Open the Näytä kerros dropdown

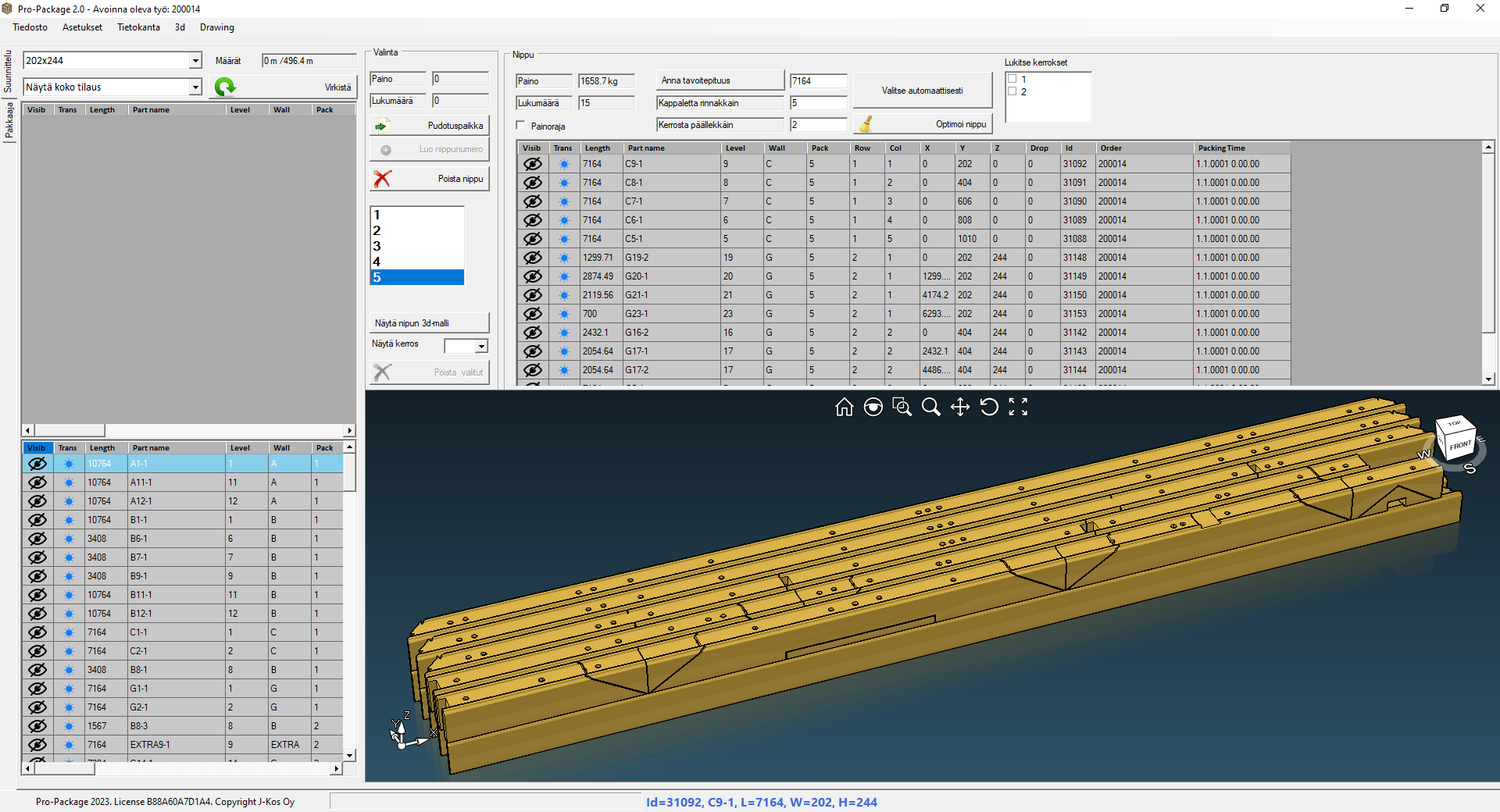(480, 346)
